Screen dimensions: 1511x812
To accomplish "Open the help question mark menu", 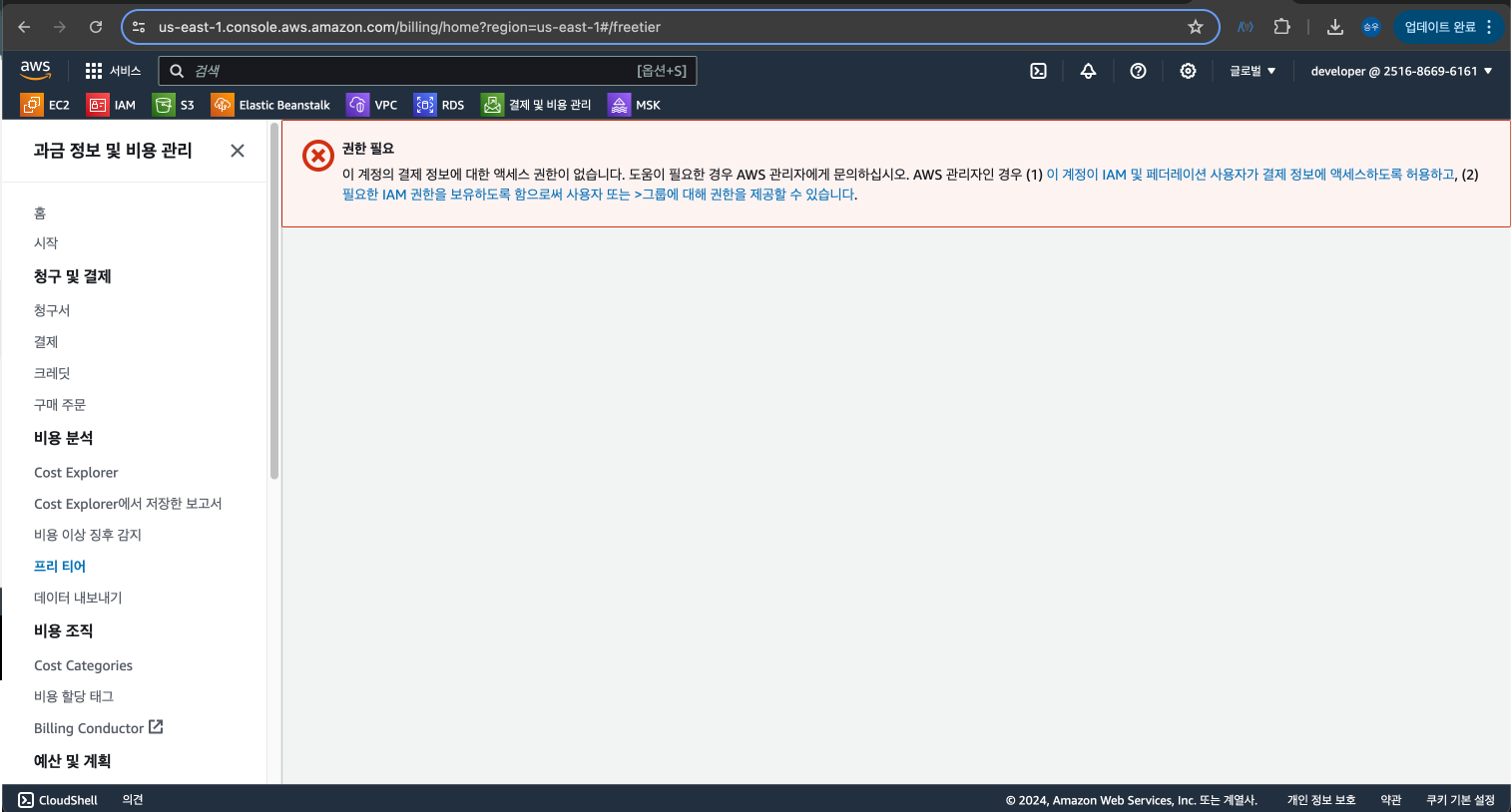I will [1138, 71].
